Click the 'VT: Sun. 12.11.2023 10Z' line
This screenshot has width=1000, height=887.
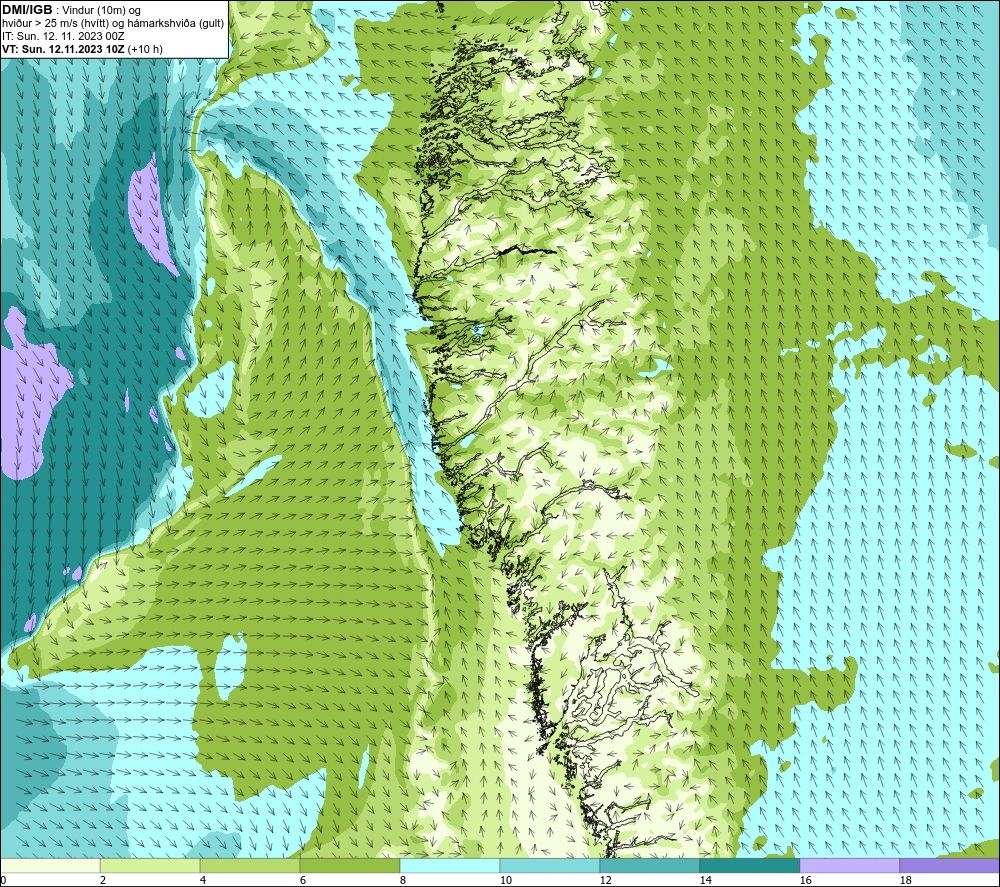pos(63,49)
